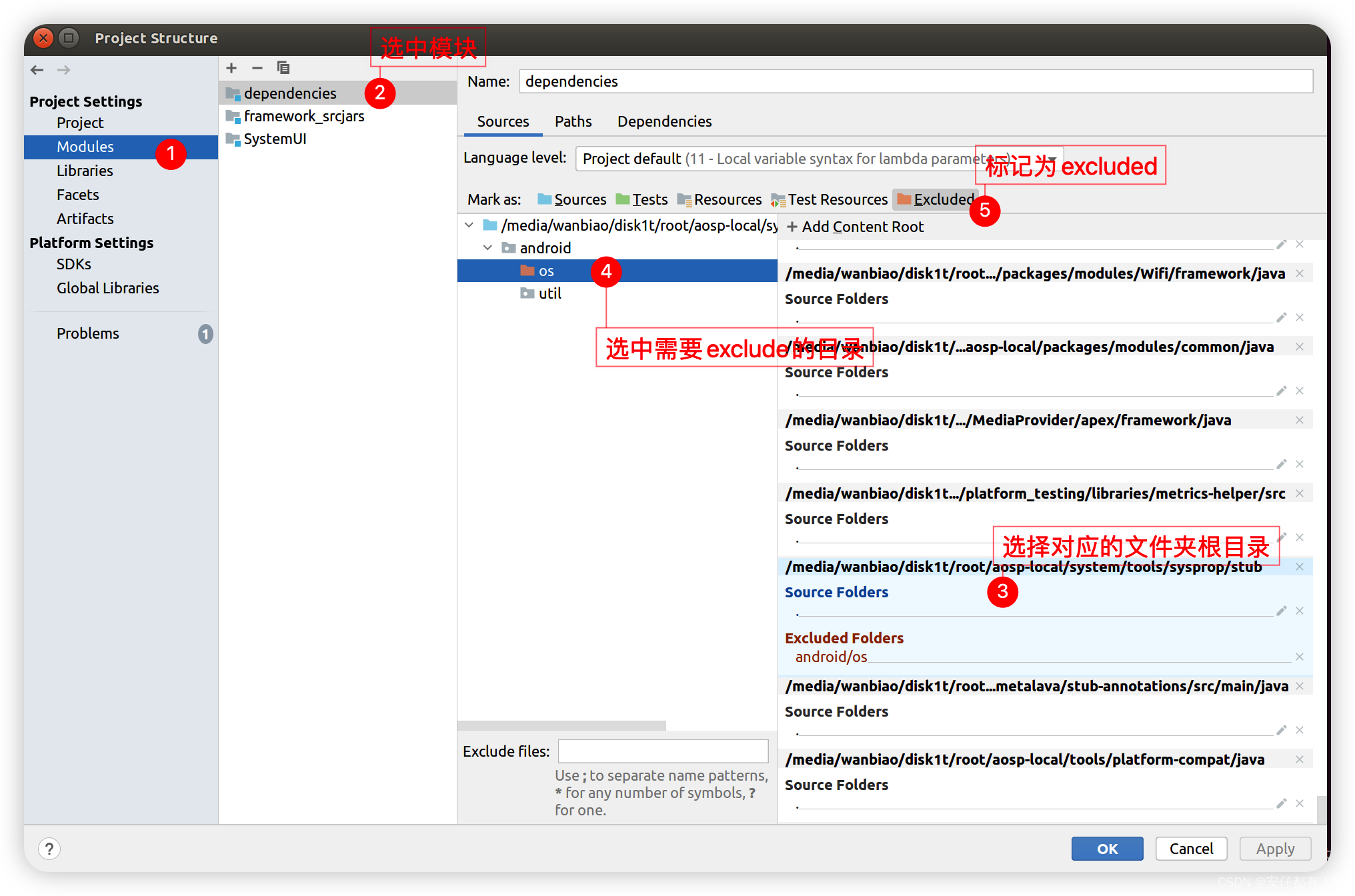Mark selected folder as Tests
Image resolution: width=1355 pixels, height=896 pixels.
(x=641, y=199)
